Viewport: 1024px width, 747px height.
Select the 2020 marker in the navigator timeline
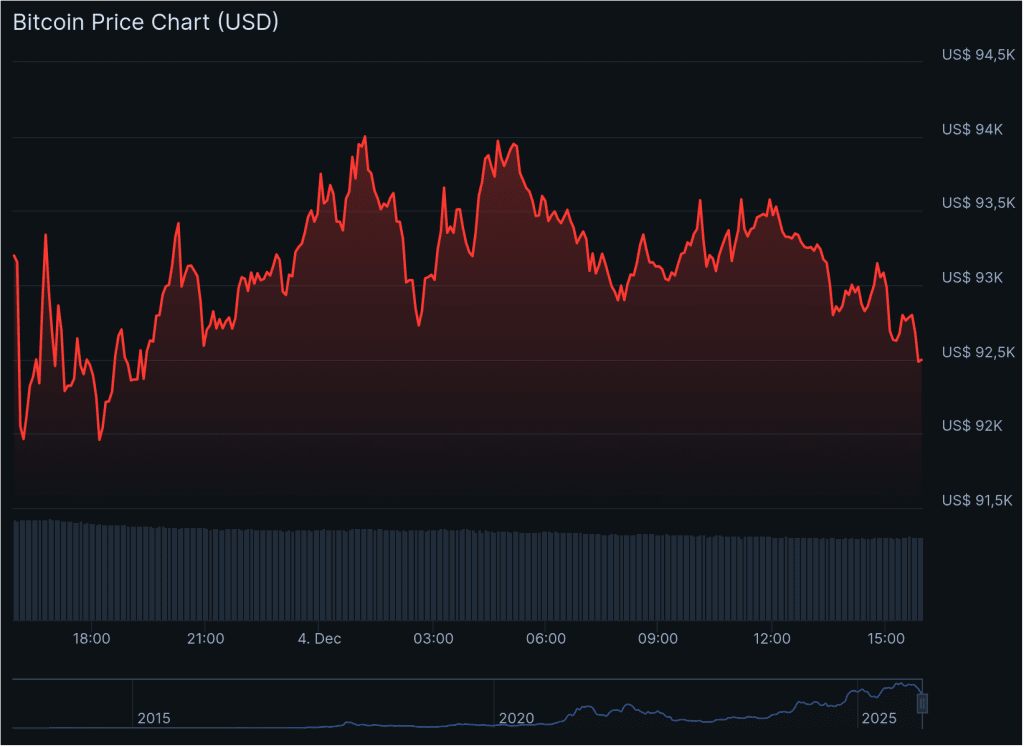click(517, 719)
